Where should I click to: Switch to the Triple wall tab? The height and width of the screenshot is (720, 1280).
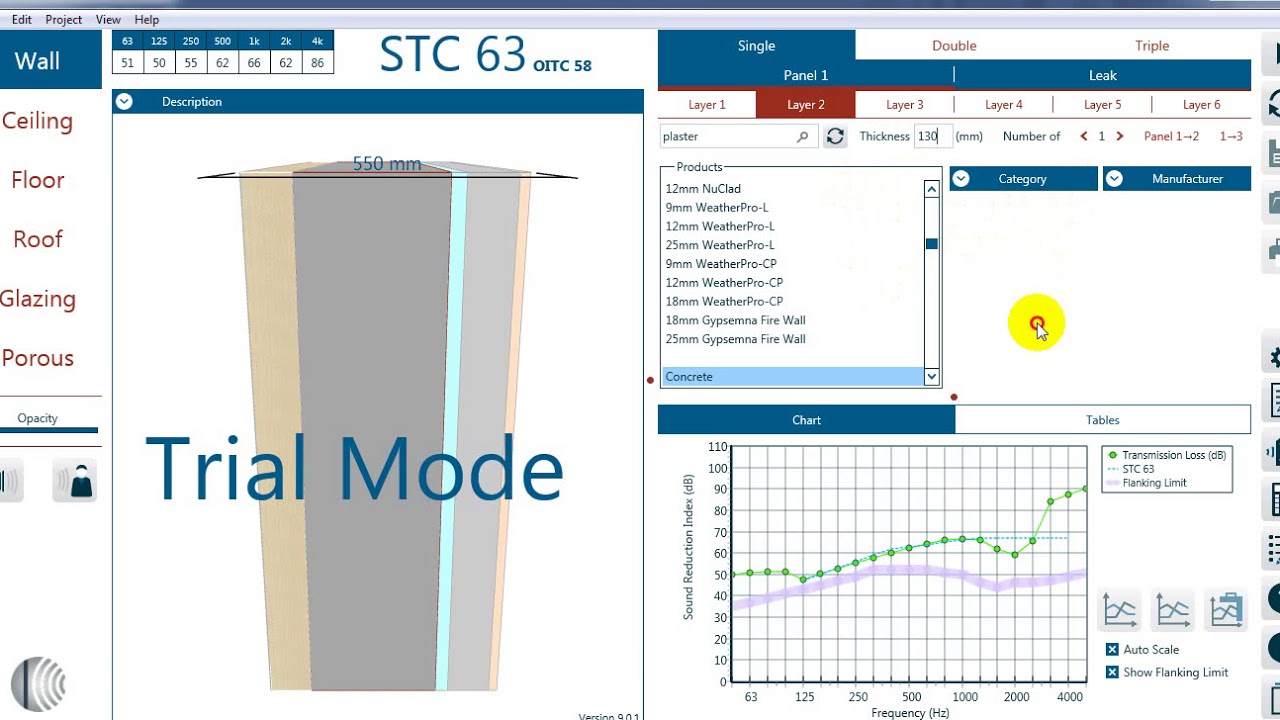tap(1152, 45)
